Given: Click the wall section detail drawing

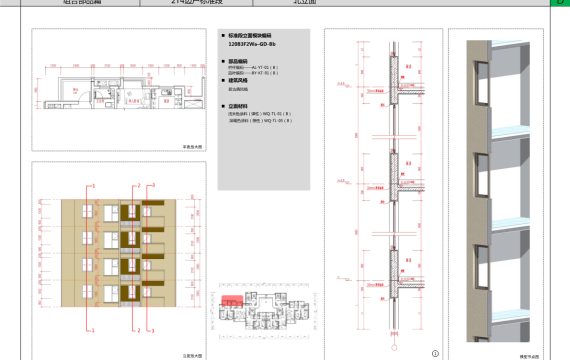Looking at the screenshot, I should pyautogui.click(x=384, y=194).
